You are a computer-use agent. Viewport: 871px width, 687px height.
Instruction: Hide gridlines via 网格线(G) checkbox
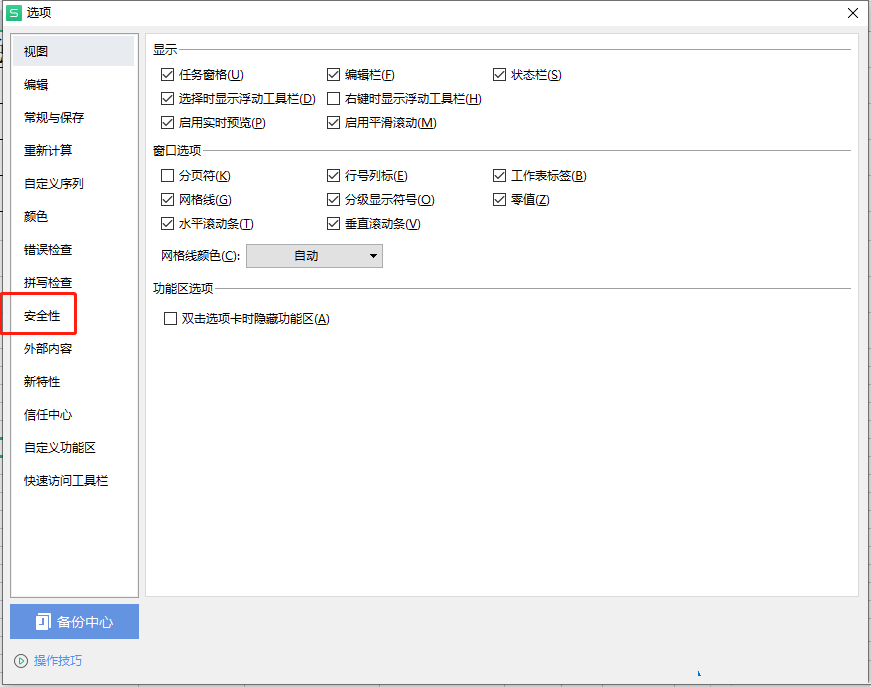coord(167,199)
